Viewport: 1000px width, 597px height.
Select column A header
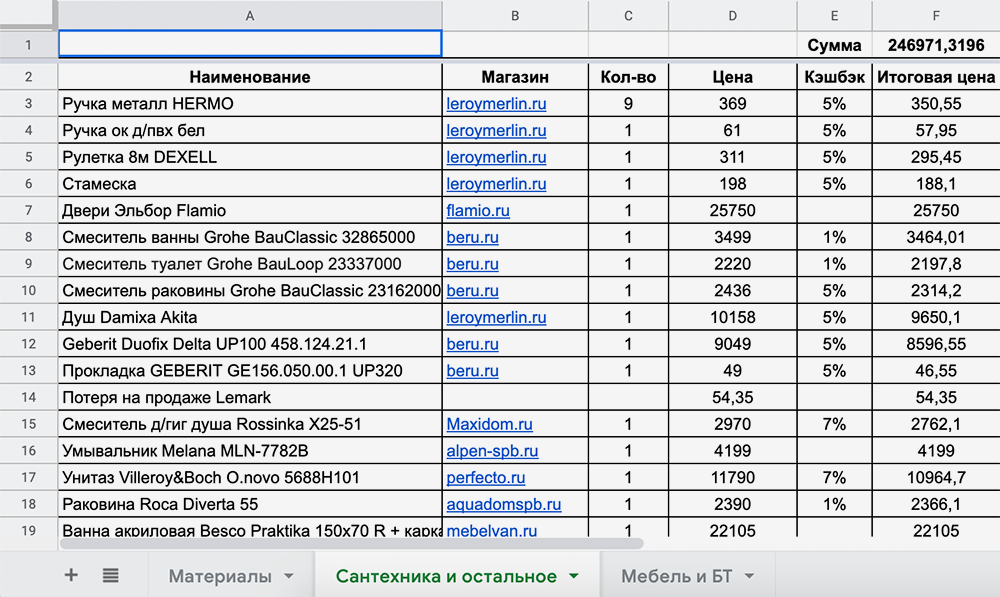click(250, 15)
